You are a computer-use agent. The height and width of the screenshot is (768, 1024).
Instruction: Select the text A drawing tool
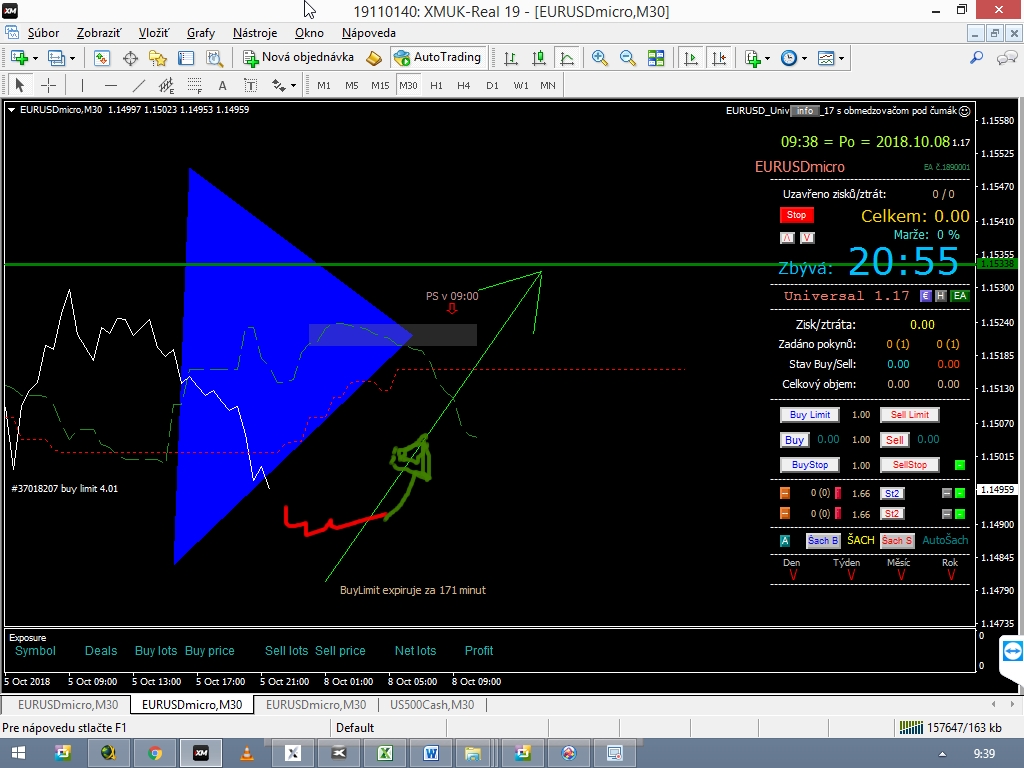(222, 85)
